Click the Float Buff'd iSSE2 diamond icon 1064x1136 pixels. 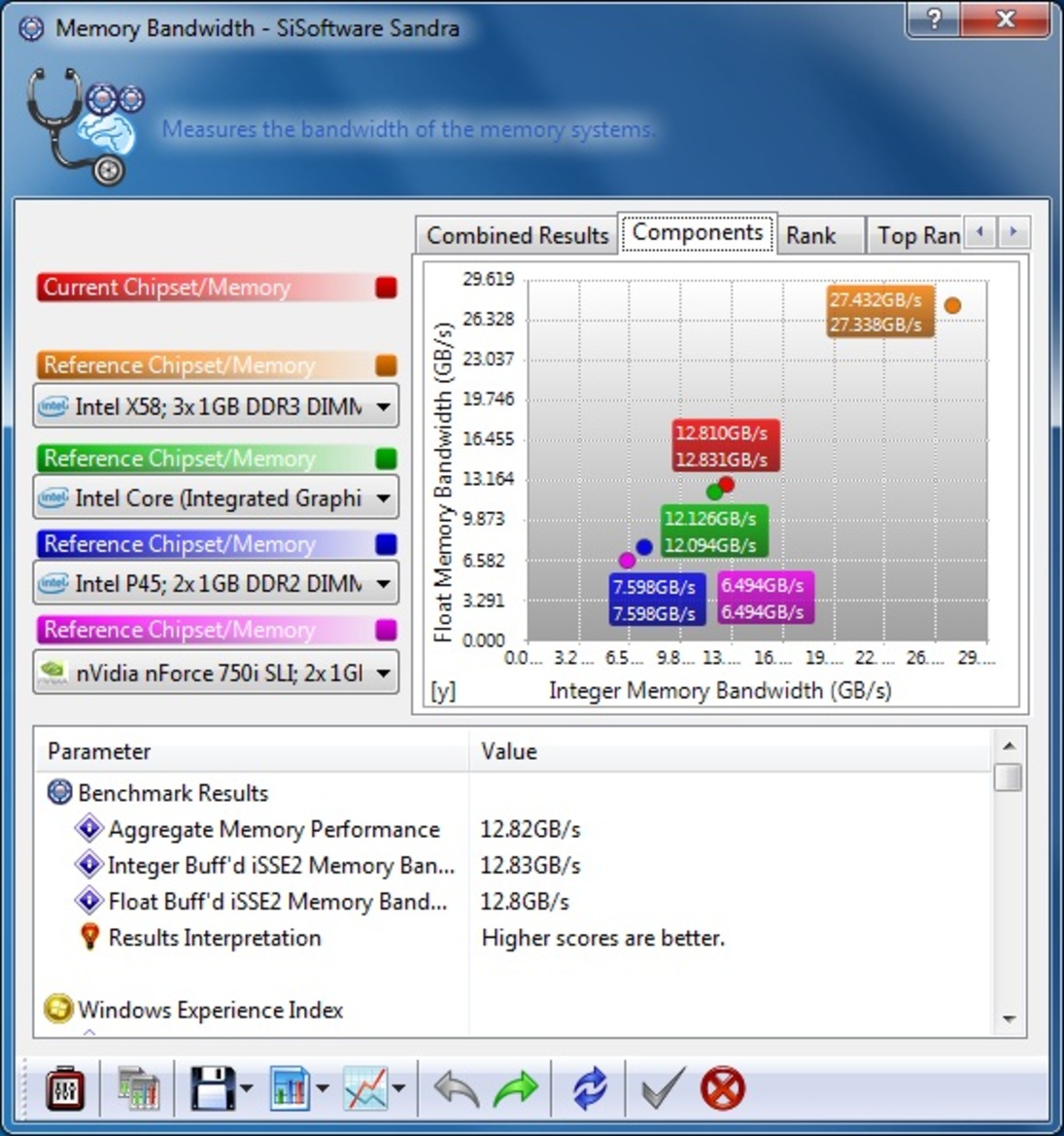tap(89, 901)
